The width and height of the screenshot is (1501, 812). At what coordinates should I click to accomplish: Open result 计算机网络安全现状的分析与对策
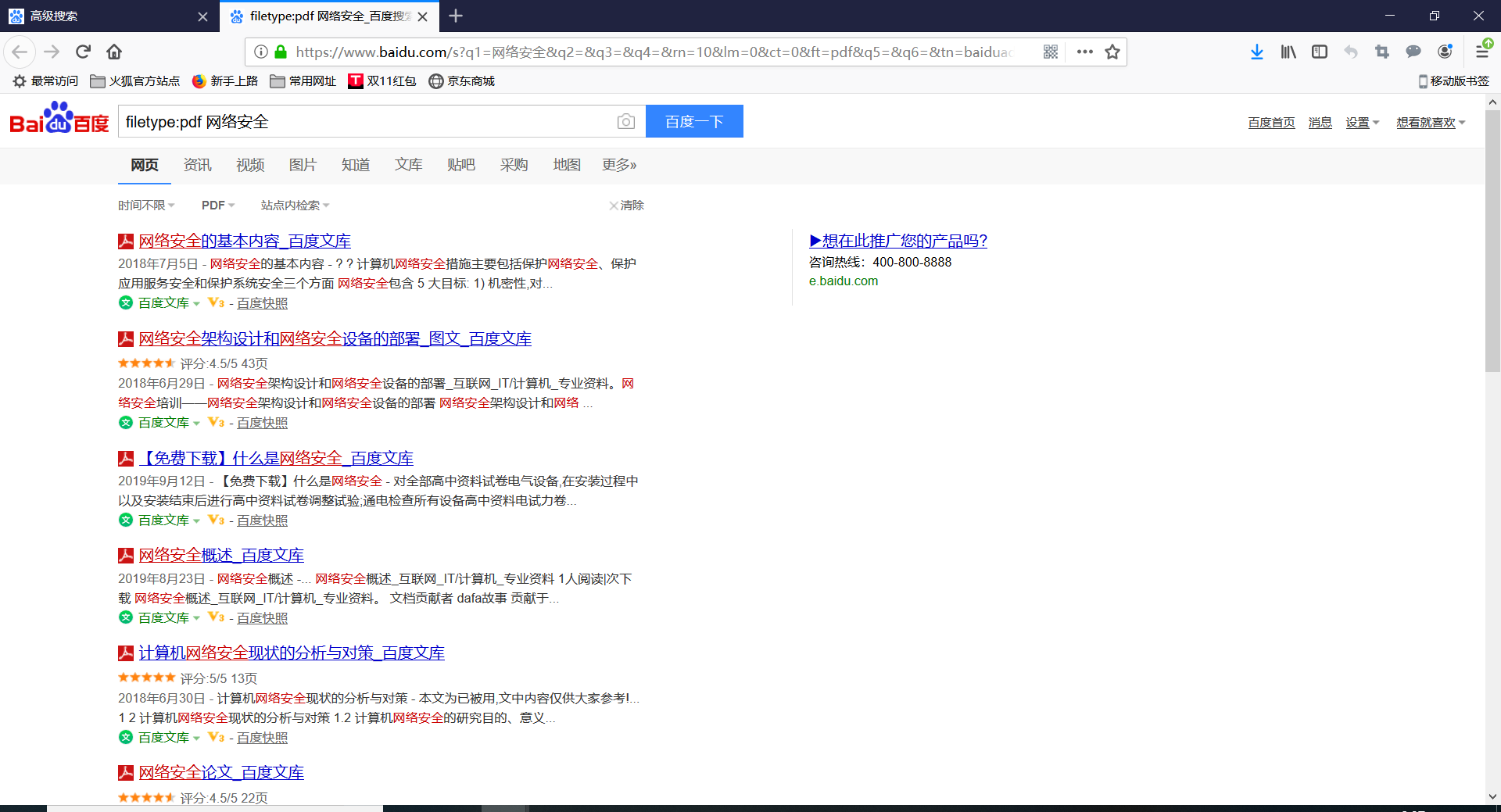[292, 653]
